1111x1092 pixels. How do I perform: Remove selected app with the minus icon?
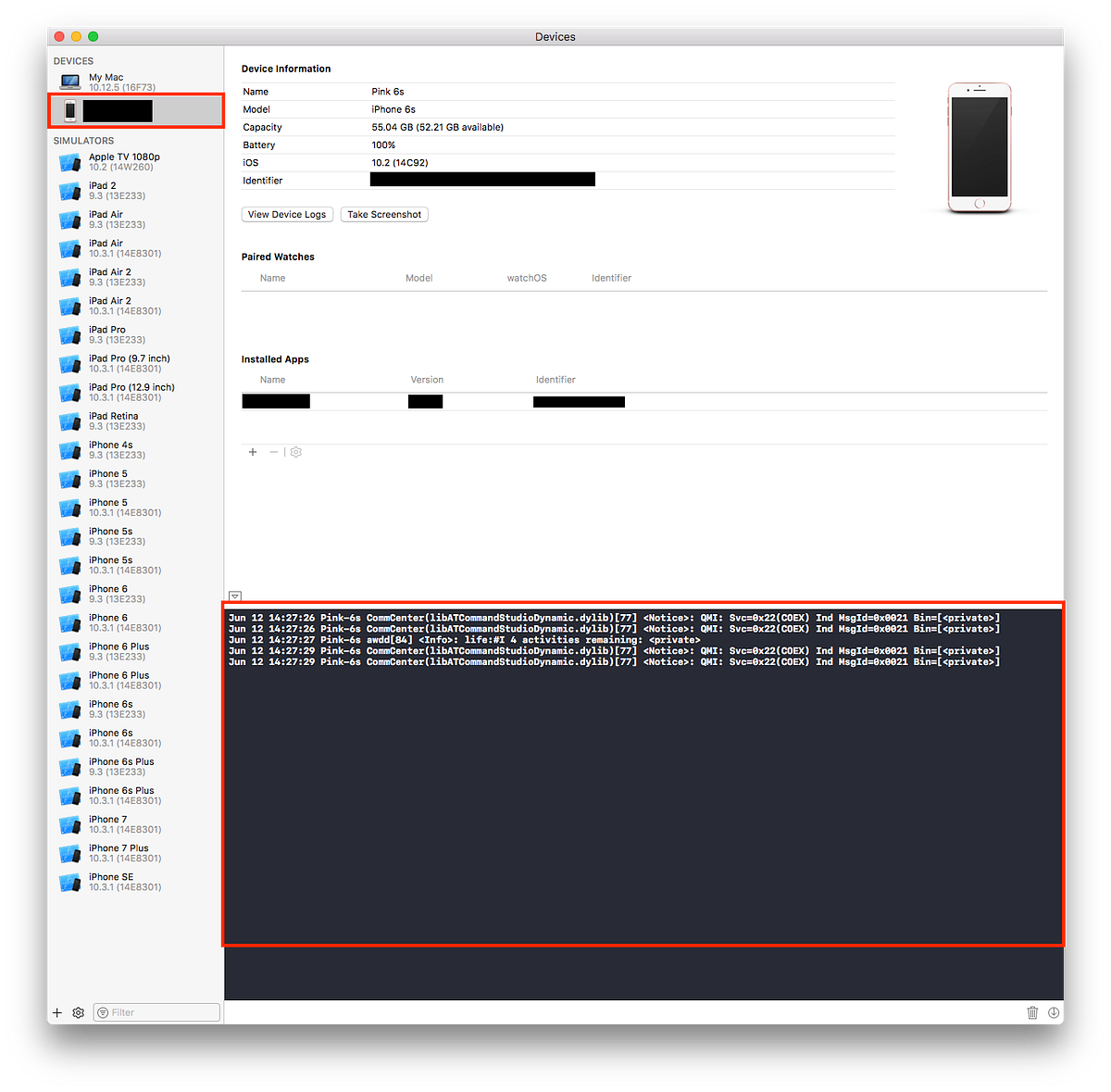(x=273, y=452)
